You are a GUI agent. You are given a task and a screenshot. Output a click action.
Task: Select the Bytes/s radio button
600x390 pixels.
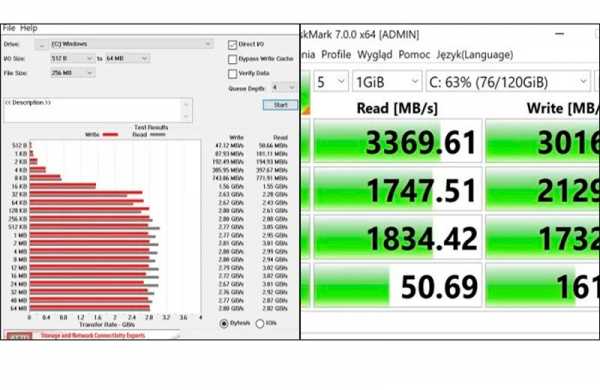point(224,324)
